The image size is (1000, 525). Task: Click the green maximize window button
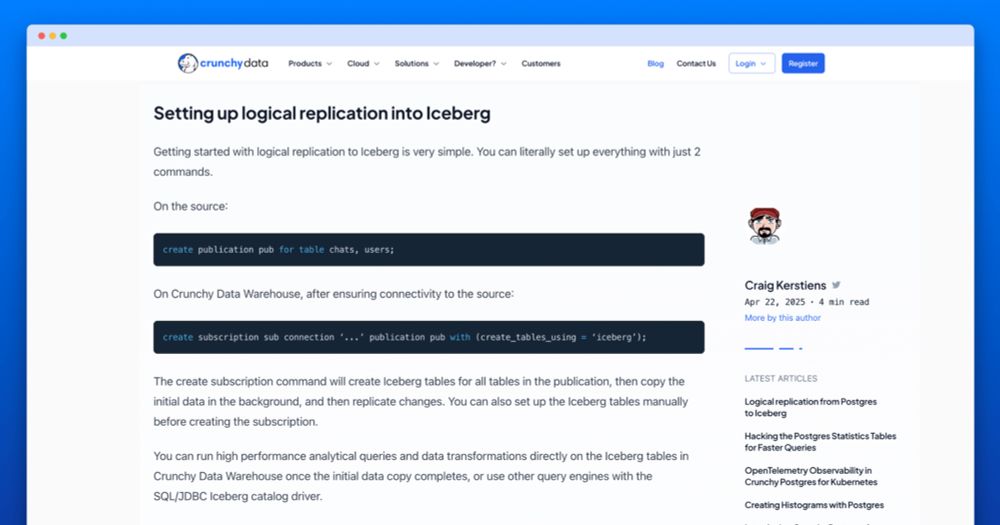coord(63,36)
